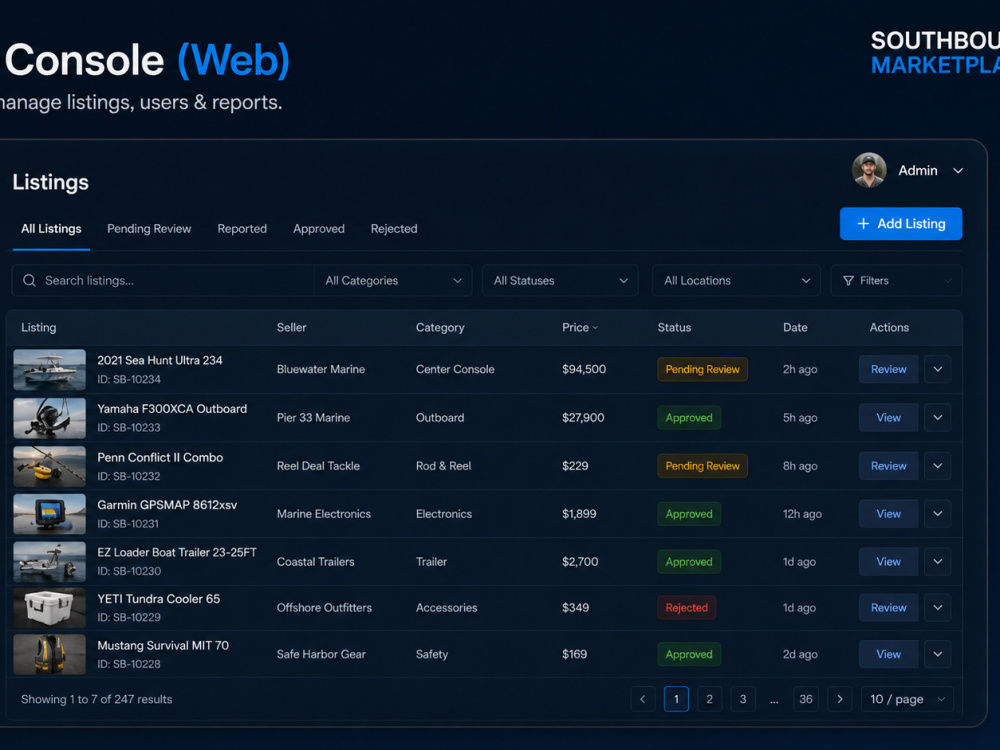1000x750 pixels.
Task: Expand actions for YETI Tundra Cooler 65
Action: click(x=938, y=608)
